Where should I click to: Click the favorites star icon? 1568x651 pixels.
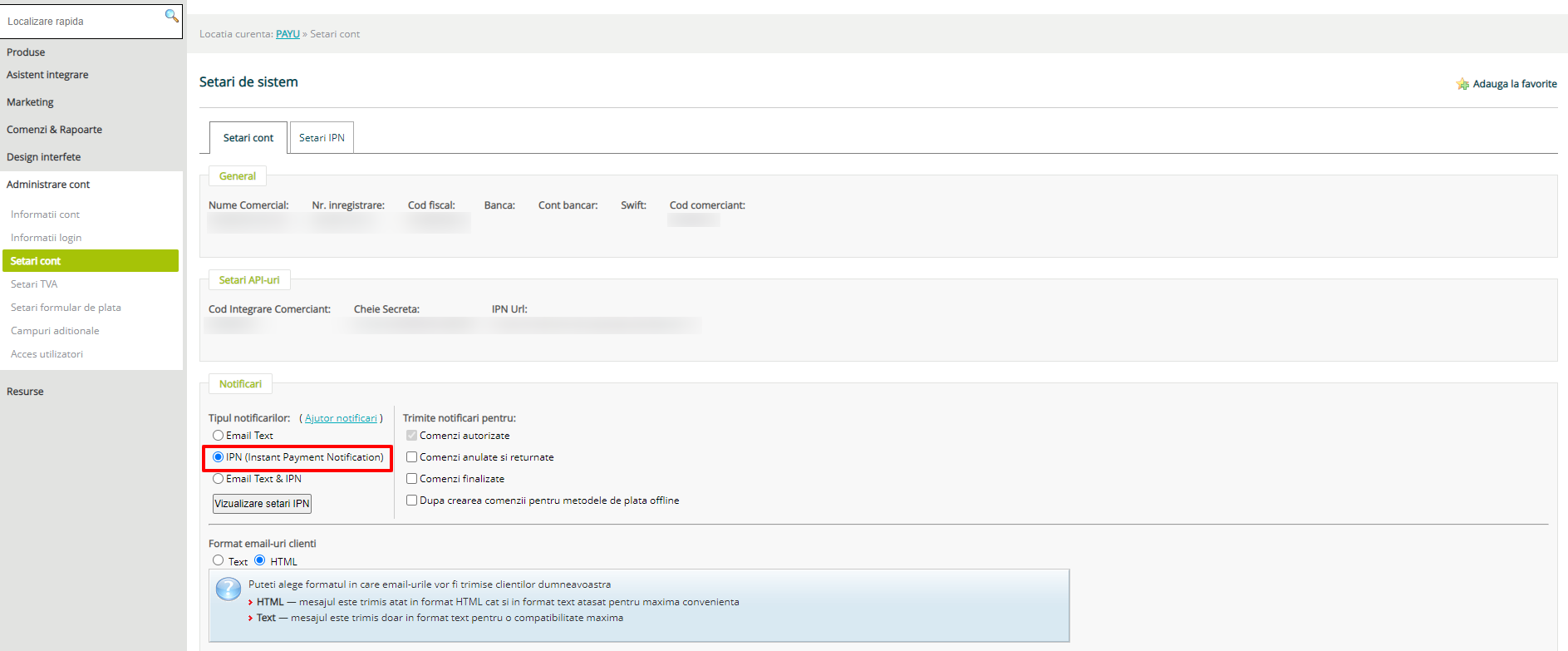click(1462, 84)
